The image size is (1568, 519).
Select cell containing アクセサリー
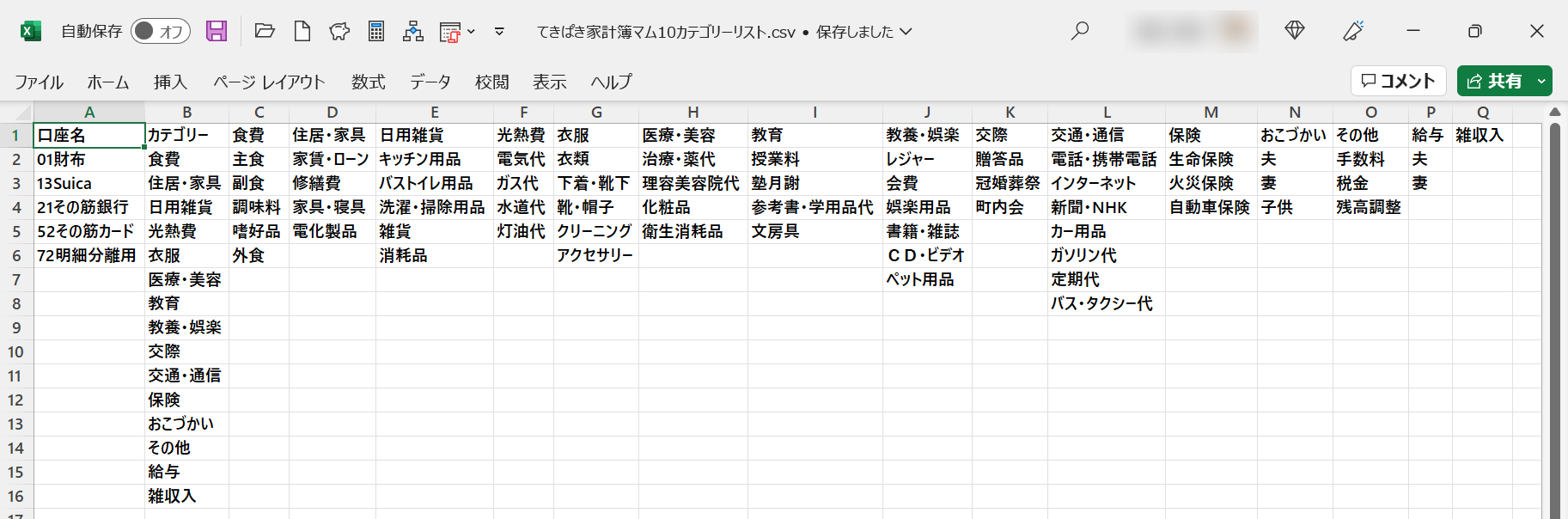[x=596, y=256]
